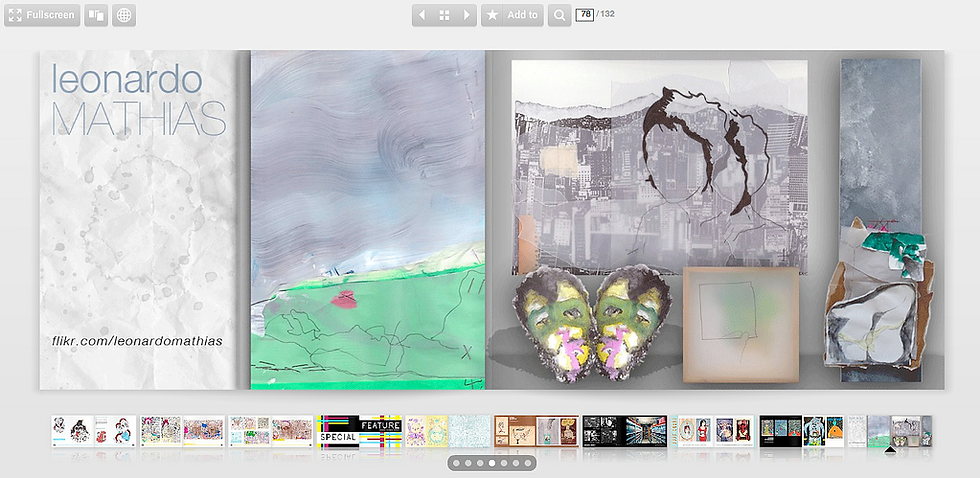Open the SPECIAL FEATURE thumbnail spread
The image size is (980, 478).
point(359,431)
